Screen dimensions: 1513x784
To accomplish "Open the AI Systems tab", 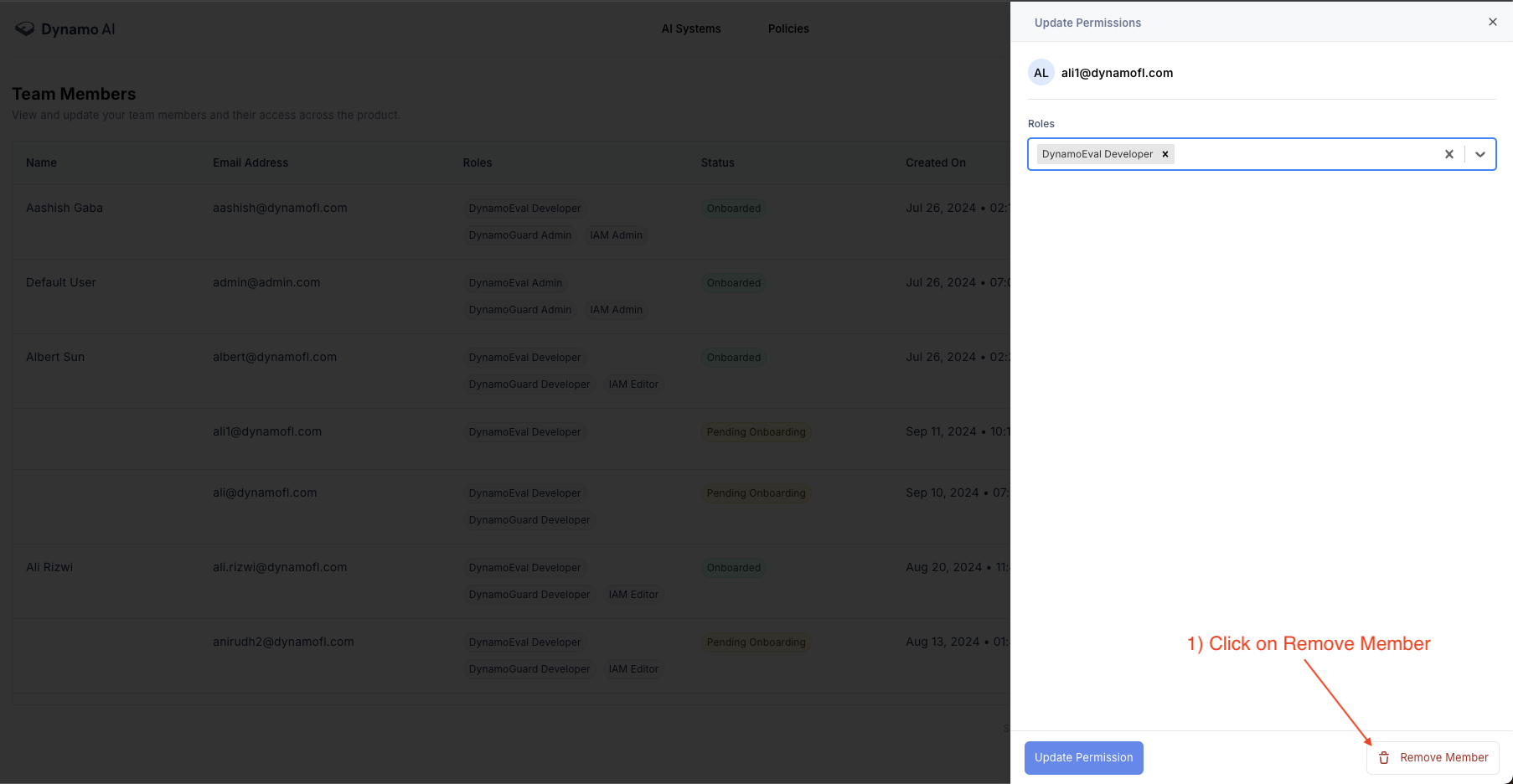I will click(x=691, y=28).
